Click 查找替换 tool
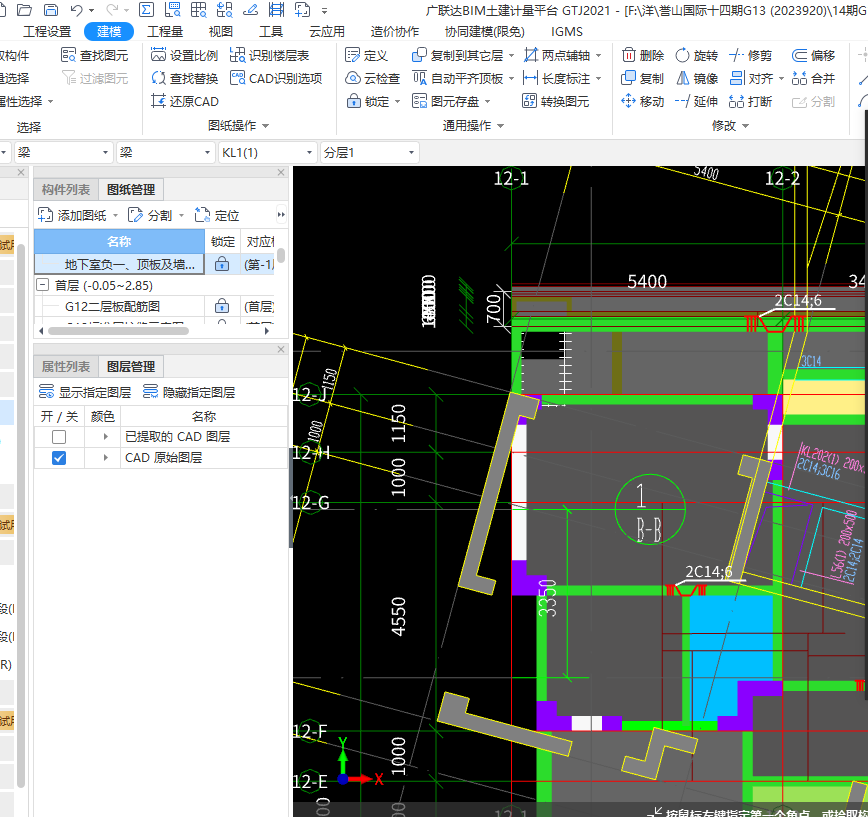The width and height of the screenshot is (868, 817). [x=184, y=79]
